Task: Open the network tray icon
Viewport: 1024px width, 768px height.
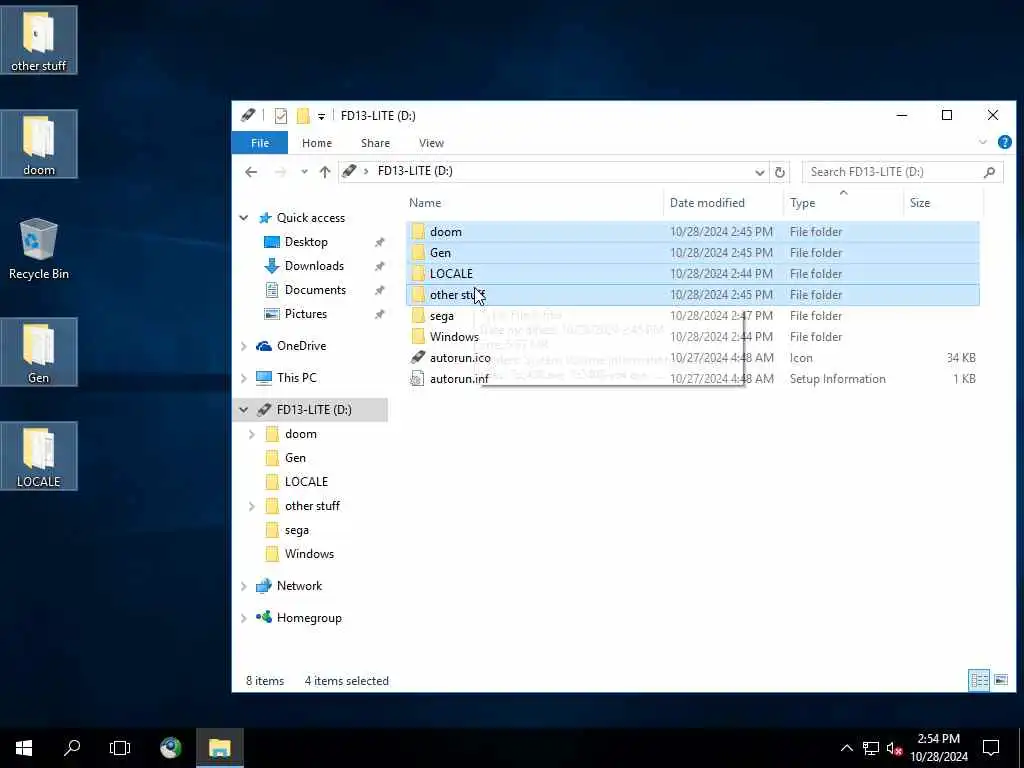Action: (x=871, y=748)
